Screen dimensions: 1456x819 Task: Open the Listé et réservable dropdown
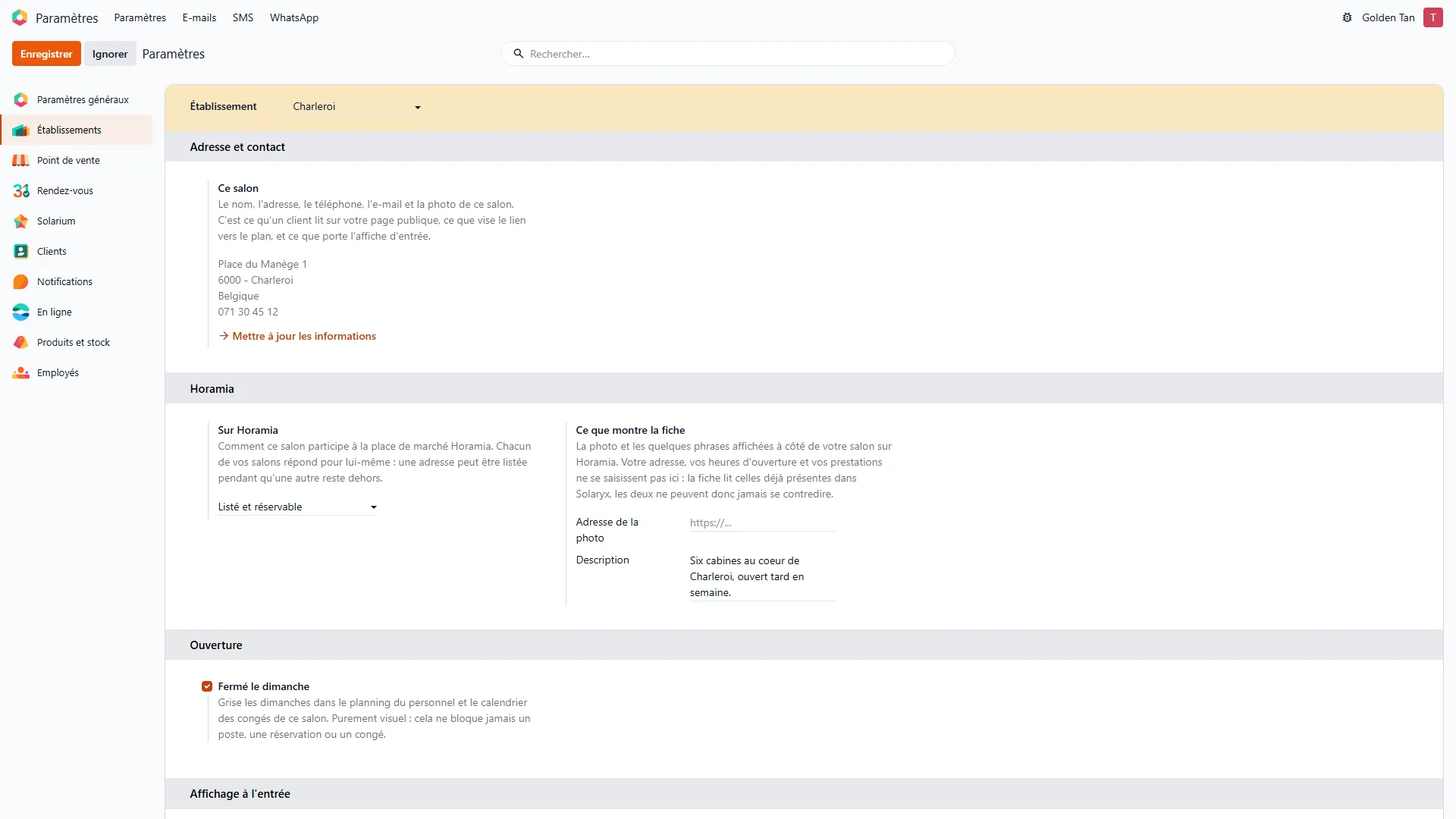coord(297,507)
